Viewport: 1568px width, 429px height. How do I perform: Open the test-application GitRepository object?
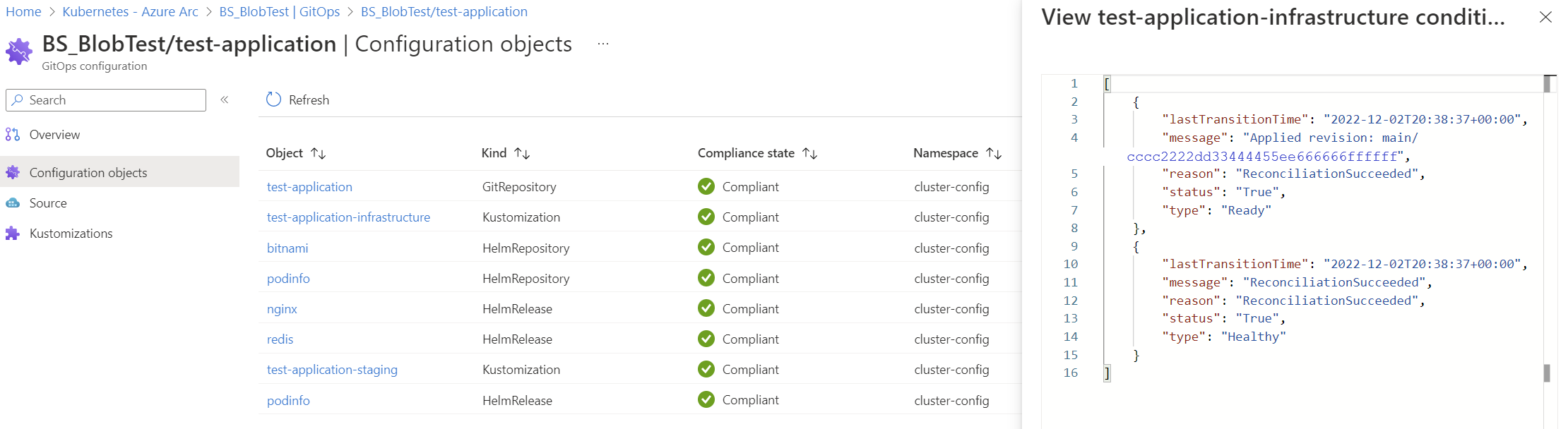(x=309, y=186)
